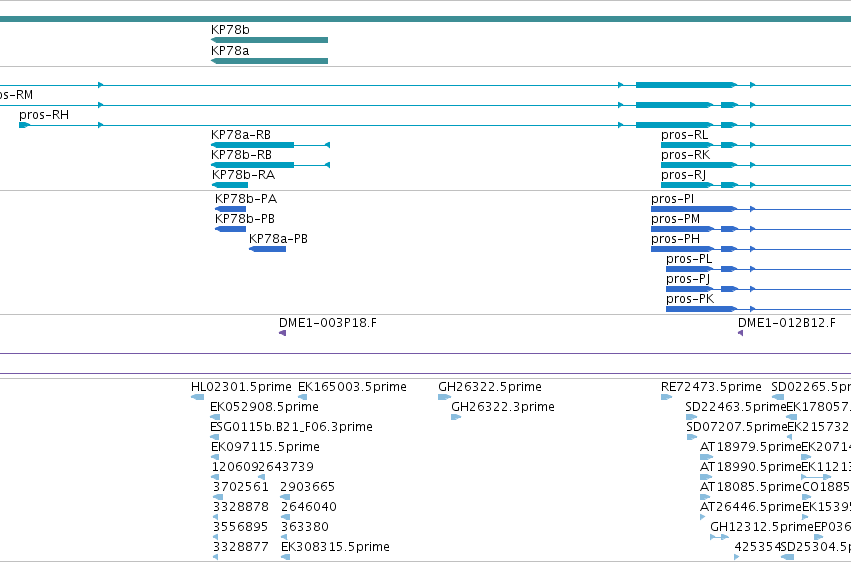Select the AT26446.5prime EST

[x=703, y=517]
